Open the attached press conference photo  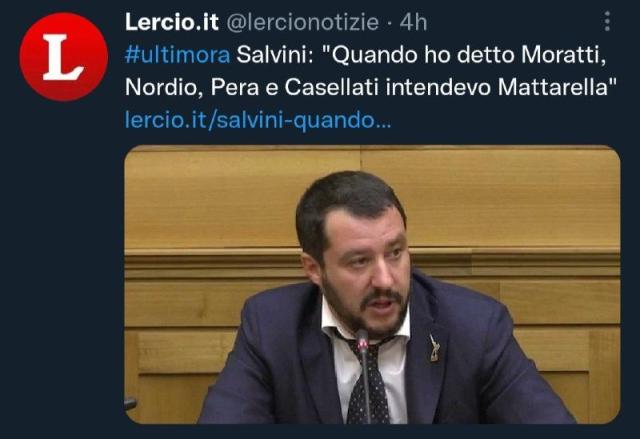pyautogui.click(x=372, y=284)
